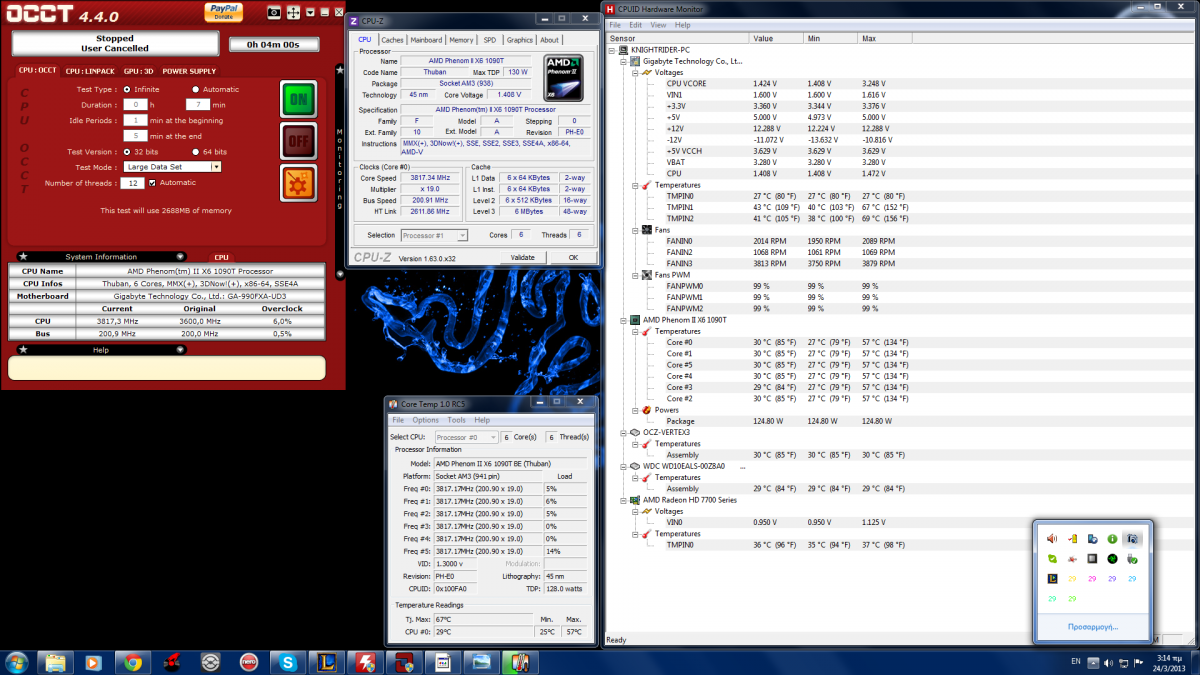Open CPU-Z Memory tab
The width and height of the screenshot is (1200, 675).
tap(461, 40)
